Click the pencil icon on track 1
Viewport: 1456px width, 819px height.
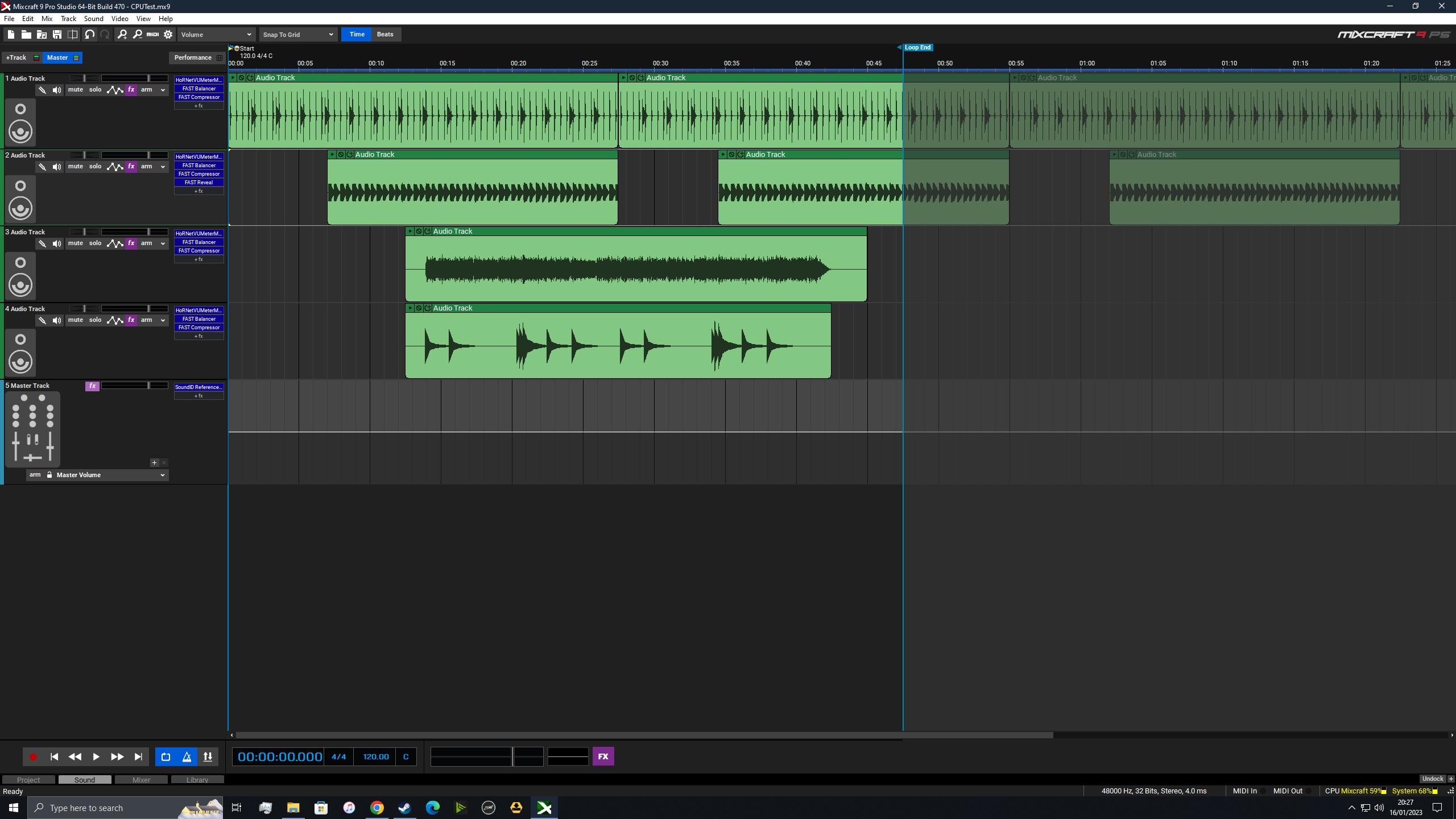(x=42, y=90)
